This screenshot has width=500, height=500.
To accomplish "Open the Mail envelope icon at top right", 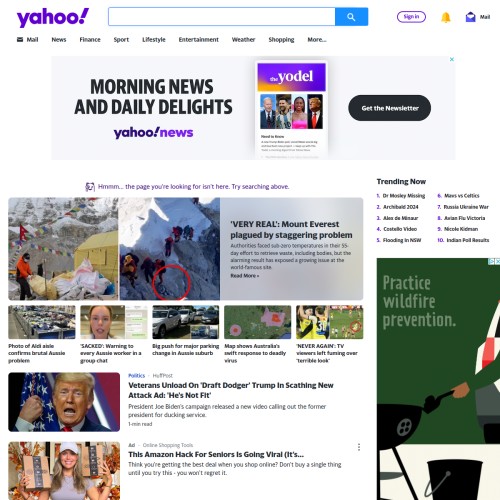I will tap(470, 17).
